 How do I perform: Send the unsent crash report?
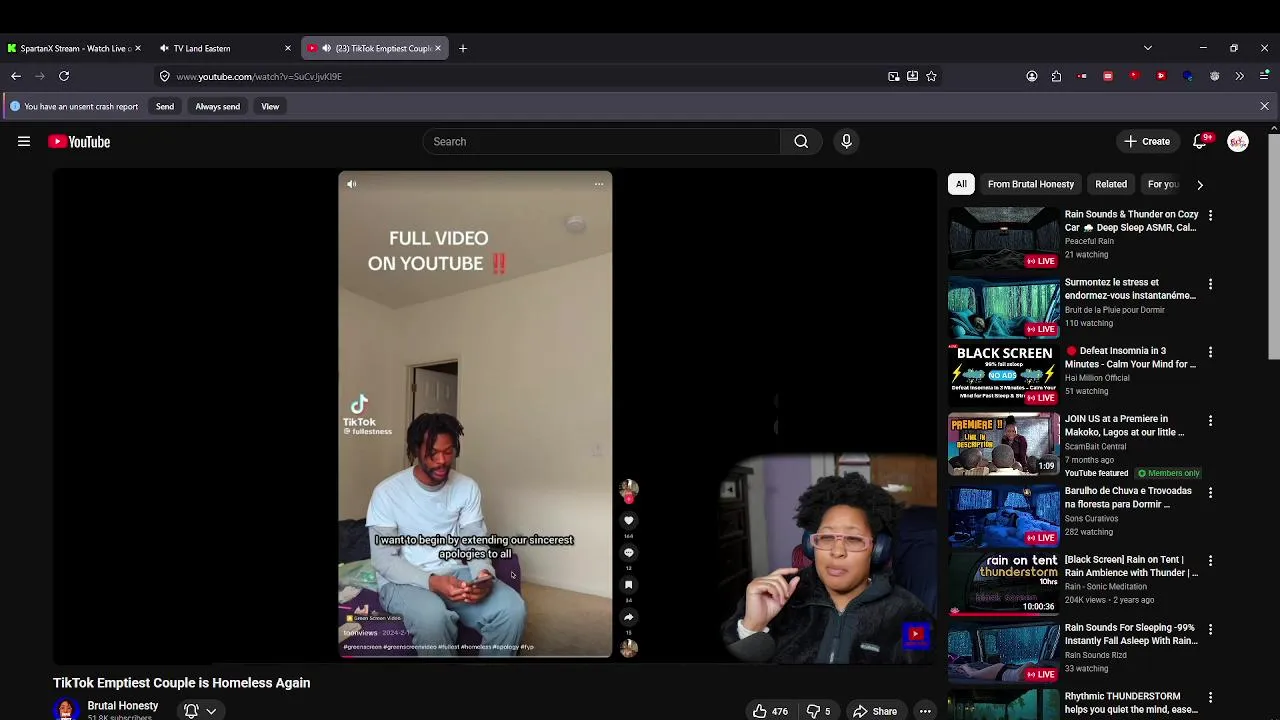click(165, 106)
